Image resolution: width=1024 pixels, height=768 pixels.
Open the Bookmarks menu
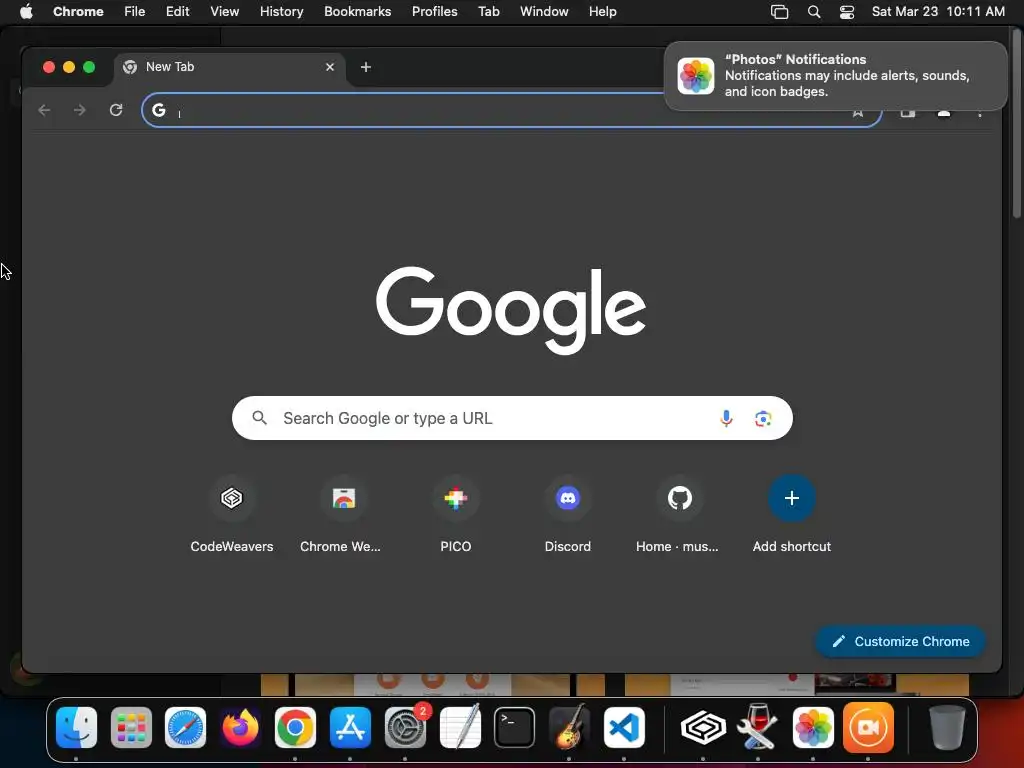coord(357,12)
